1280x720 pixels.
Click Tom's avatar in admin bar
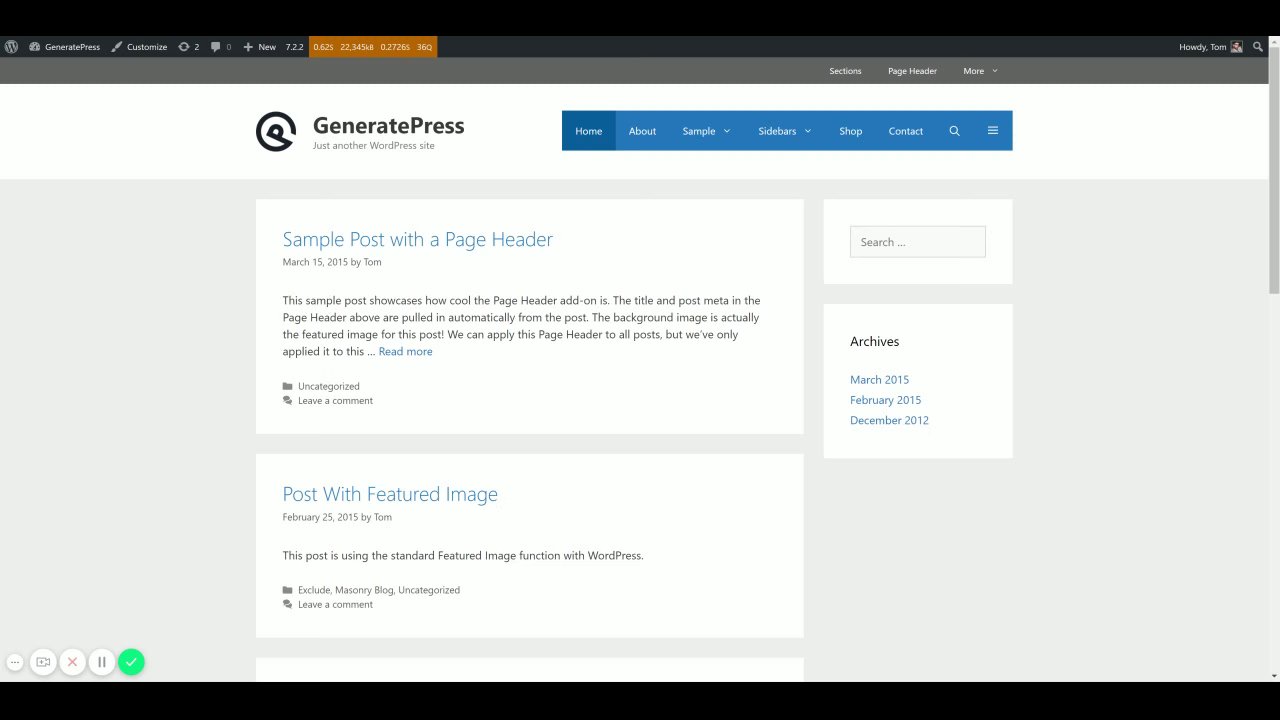(x=1237, y=47)
